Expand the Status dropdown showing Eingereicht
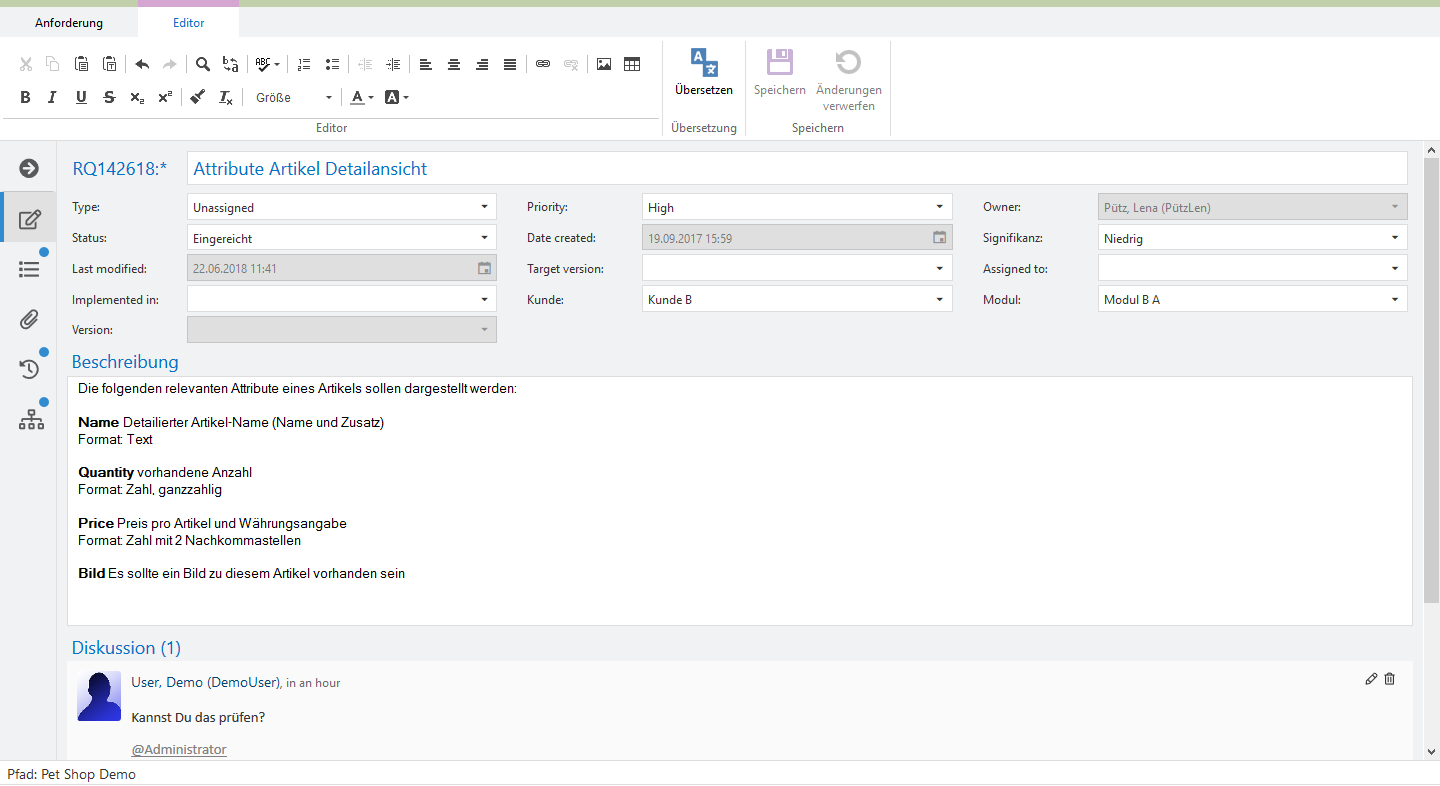Screen dimensions: 1440x786 pyautogui.click(x=484, y=238)
